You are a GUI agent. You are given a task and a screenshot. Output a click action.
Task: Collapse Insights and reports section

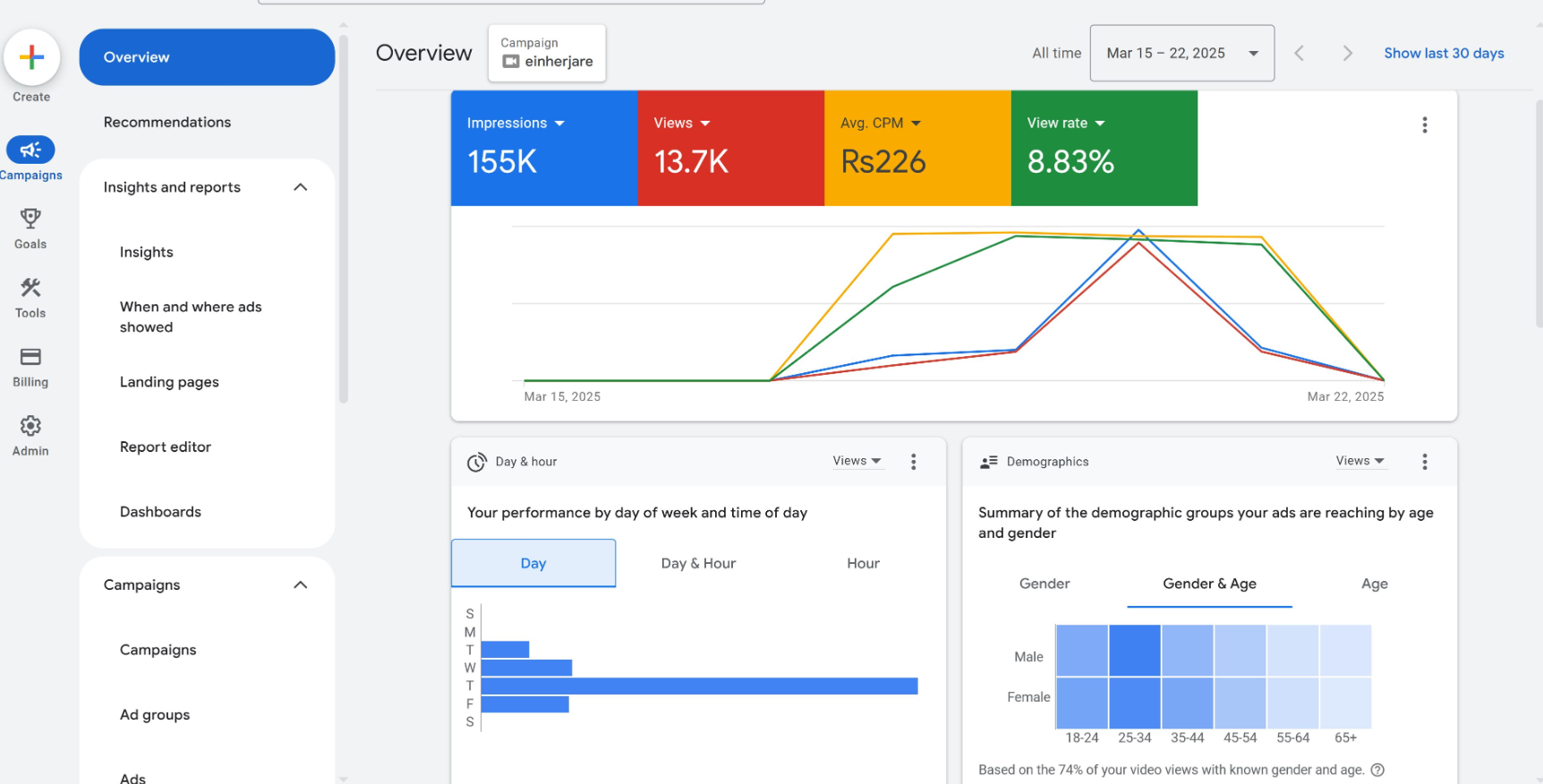300,187
